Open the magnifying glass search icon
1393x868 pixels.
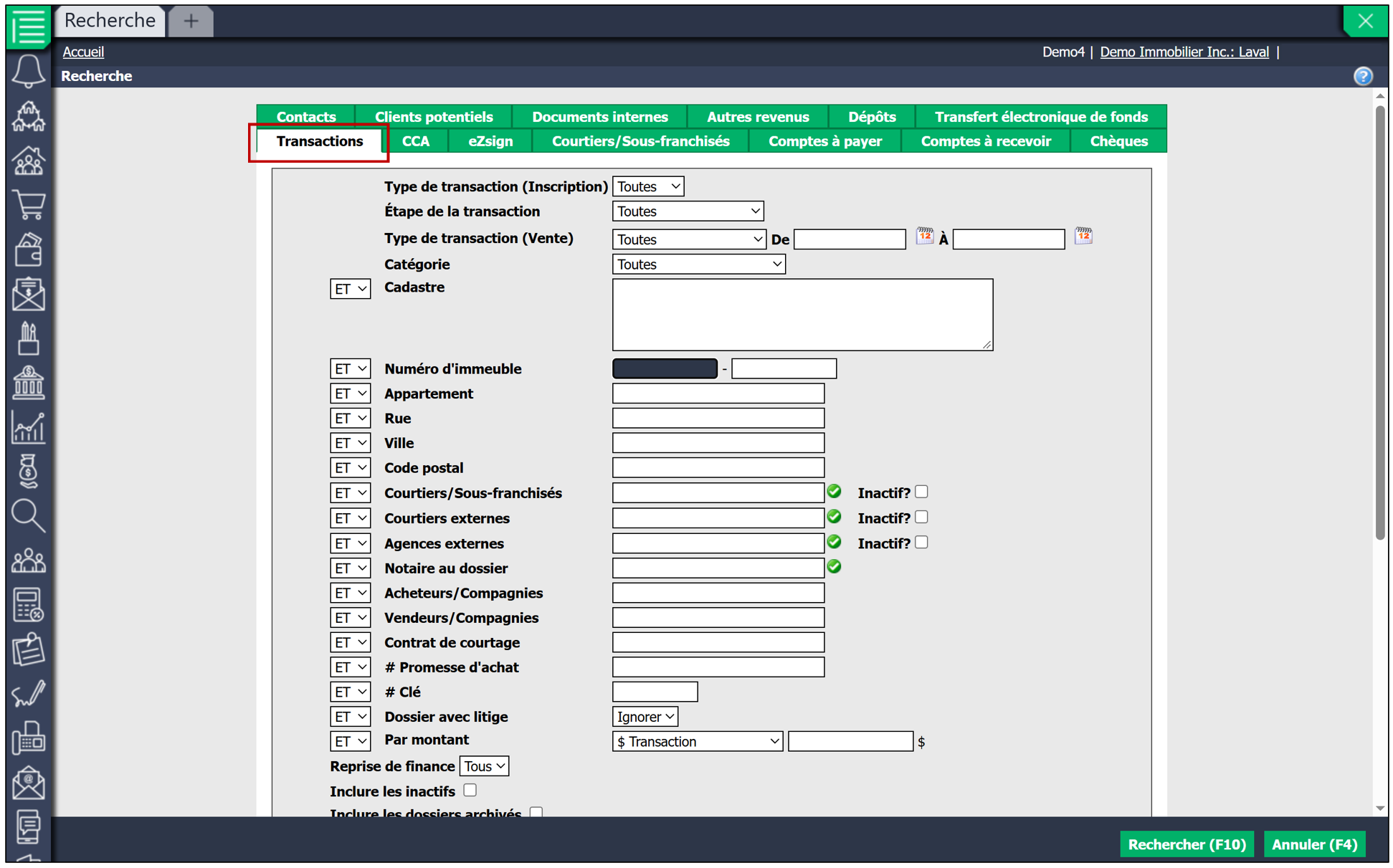click(28, 515)
